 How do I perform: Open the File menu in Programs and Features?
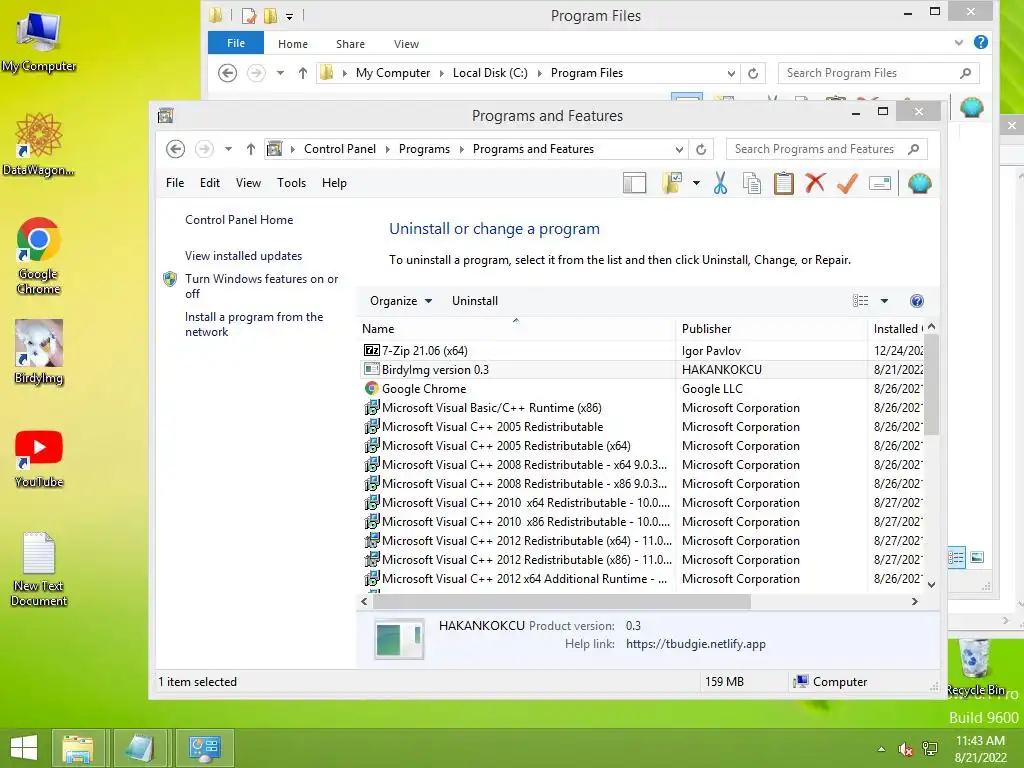pyautogui.click(x=175, y=183)
